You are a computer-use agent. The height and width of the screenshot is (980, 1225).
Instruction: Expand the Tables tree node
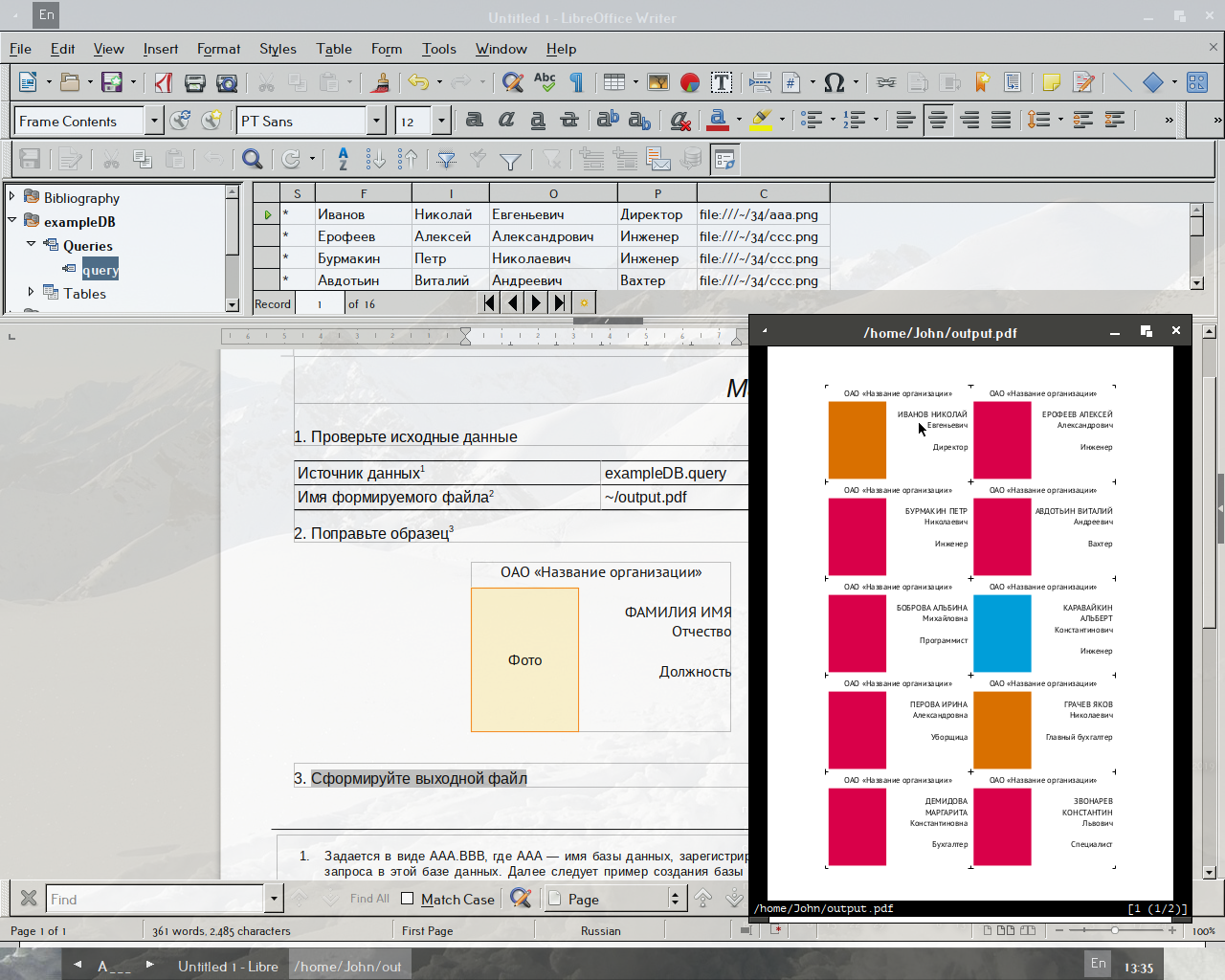click(x=31, y=293)
